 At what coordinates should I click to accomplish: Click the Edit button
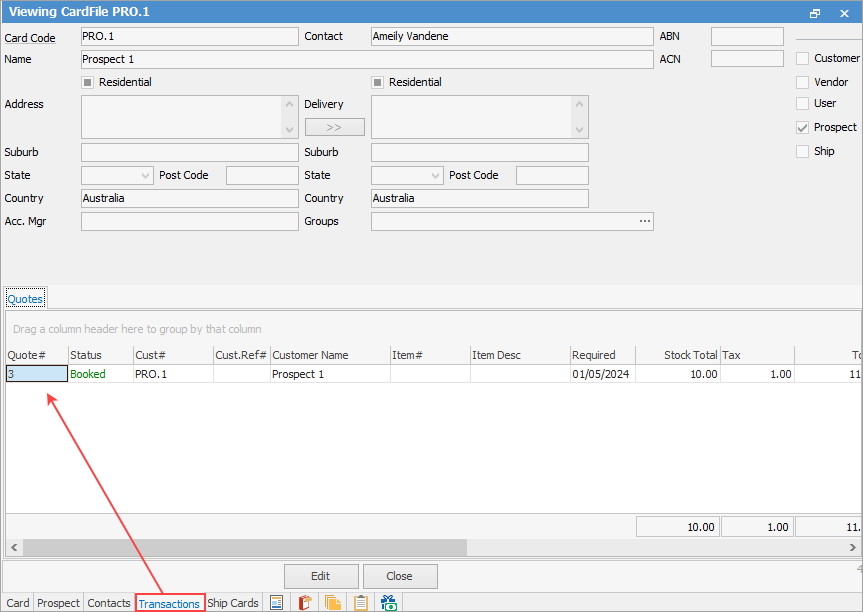(320, 576)
